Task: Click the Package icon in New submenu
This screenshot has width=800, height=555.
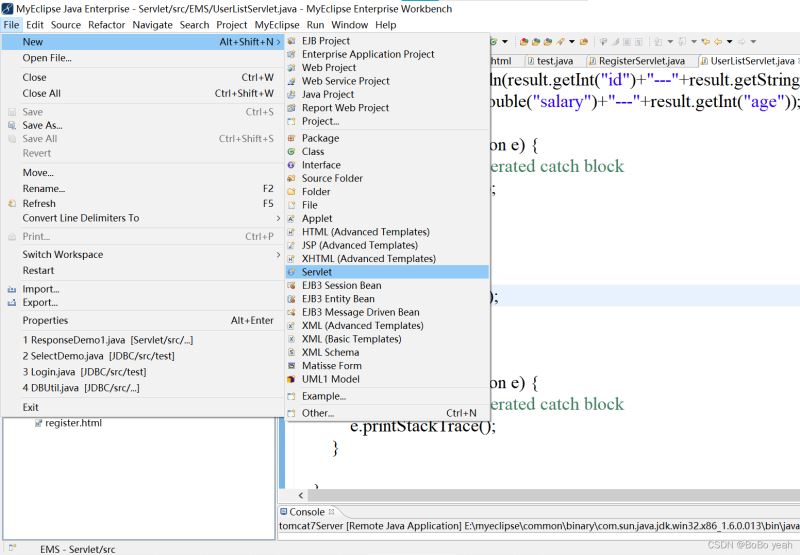Action: click(x=292, y=138)
